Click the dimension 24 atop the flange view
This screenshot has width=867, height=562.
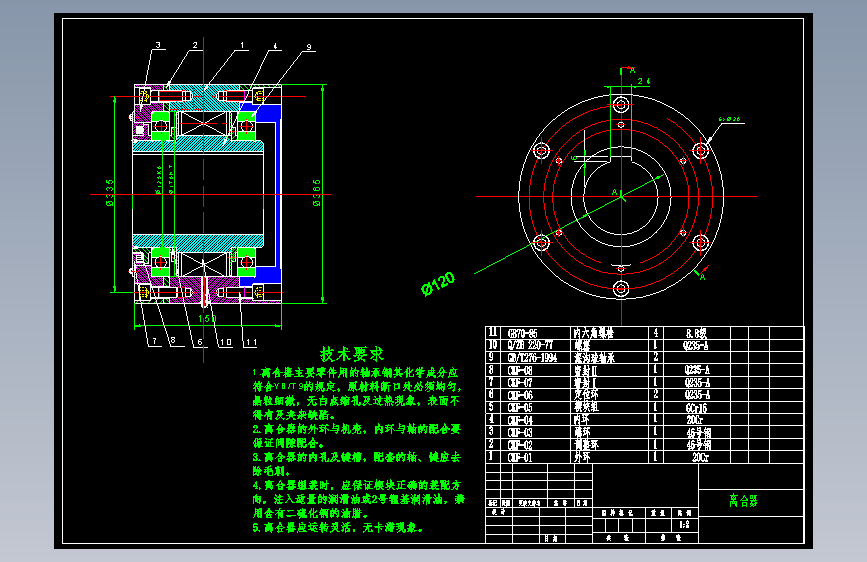(644, 81)
